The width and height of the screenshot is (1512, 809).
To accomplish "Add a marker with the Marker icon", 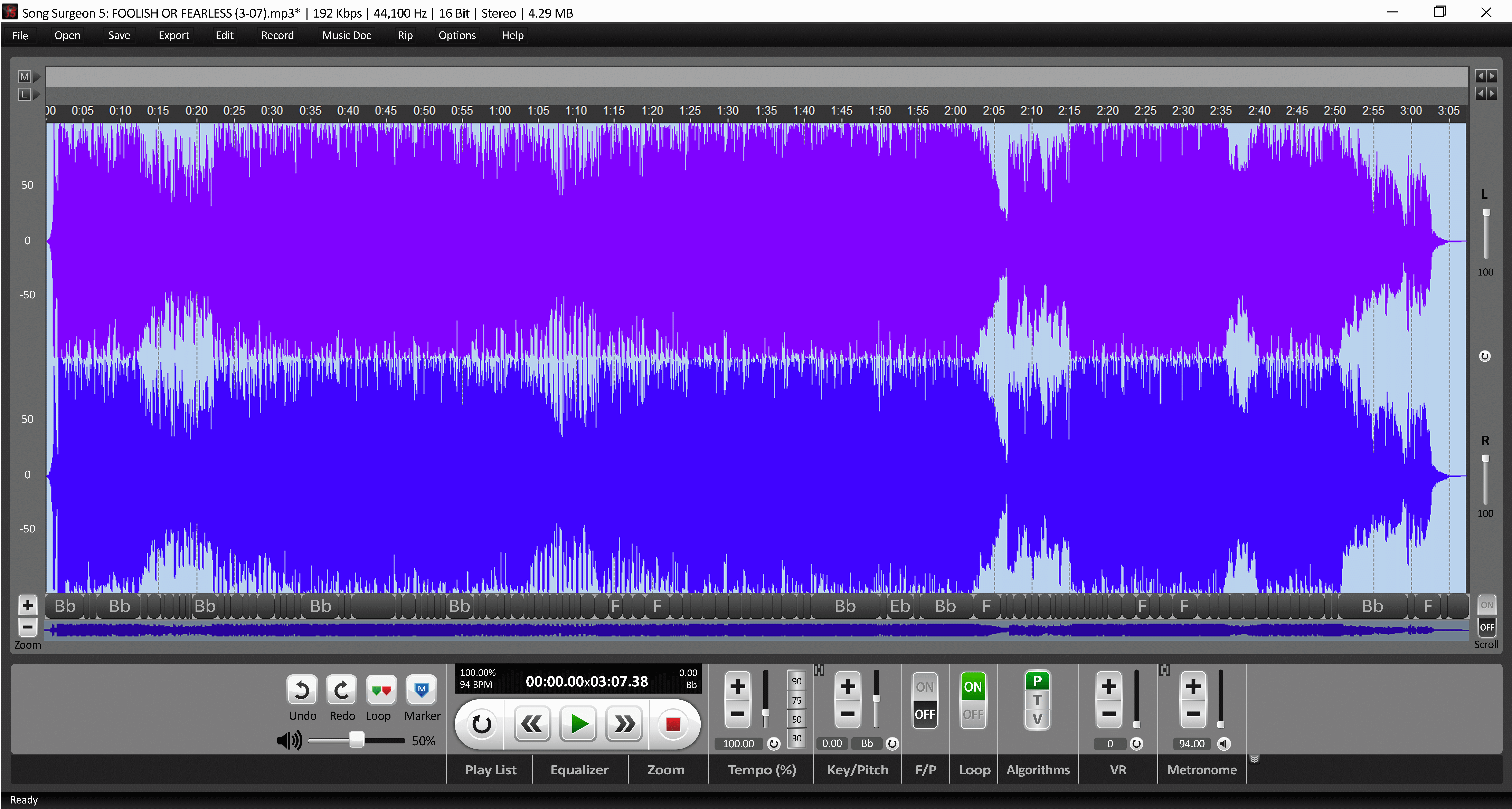I will pos(422,690).
